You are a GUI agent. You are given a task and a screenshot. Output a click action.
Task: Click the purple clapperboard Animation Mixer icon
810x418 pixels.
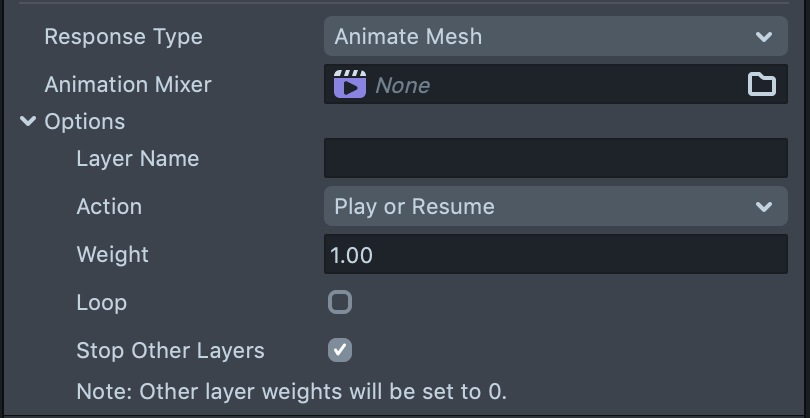pos(349,85)
